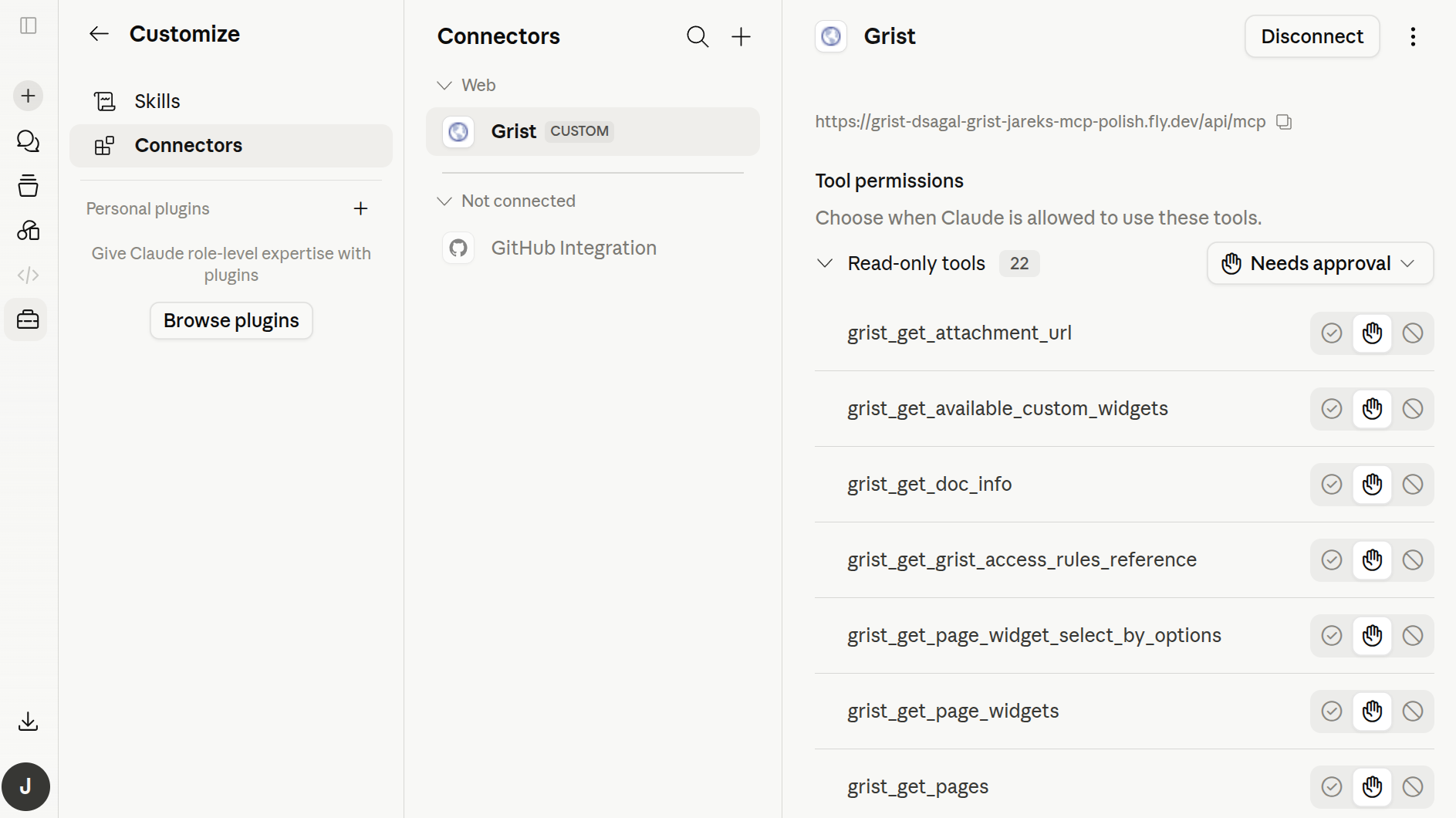Click the grist_get_doc_info tool name

pyautogui.click(x=929, y=484)
